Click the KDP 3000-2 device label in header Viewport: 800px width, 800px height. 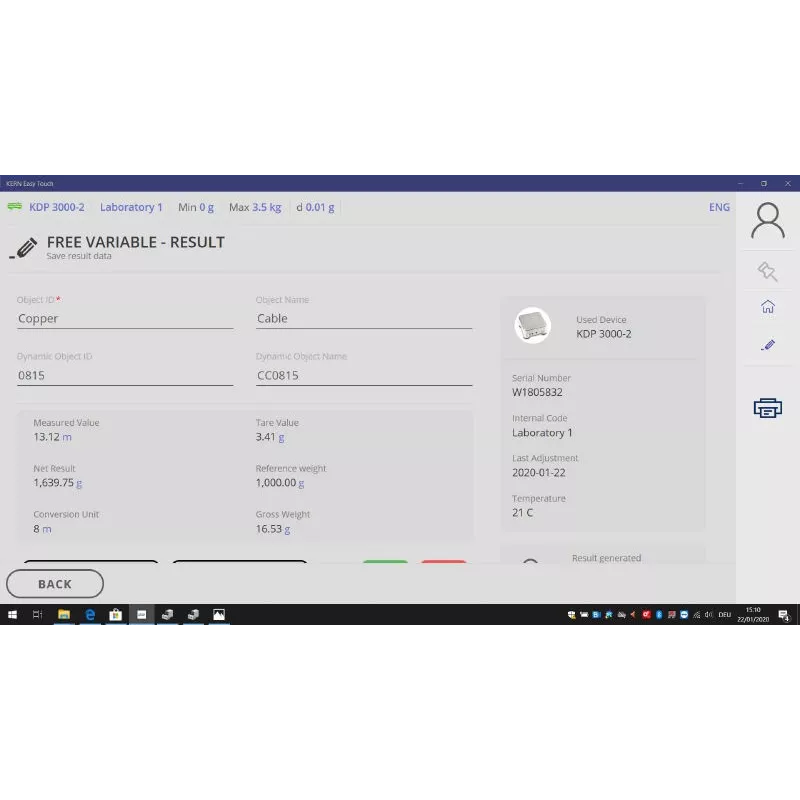coord(57,207)
